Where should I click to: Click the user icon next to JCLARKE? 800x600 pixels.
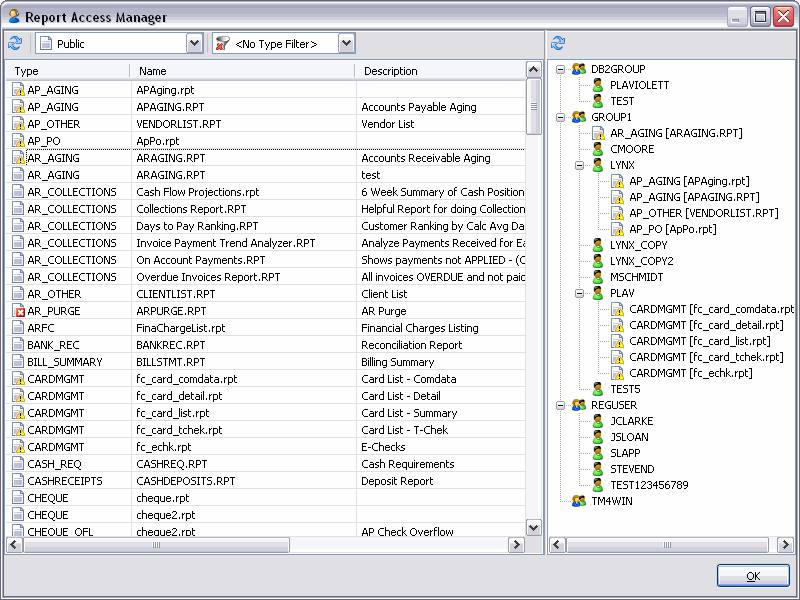(598, 421)
